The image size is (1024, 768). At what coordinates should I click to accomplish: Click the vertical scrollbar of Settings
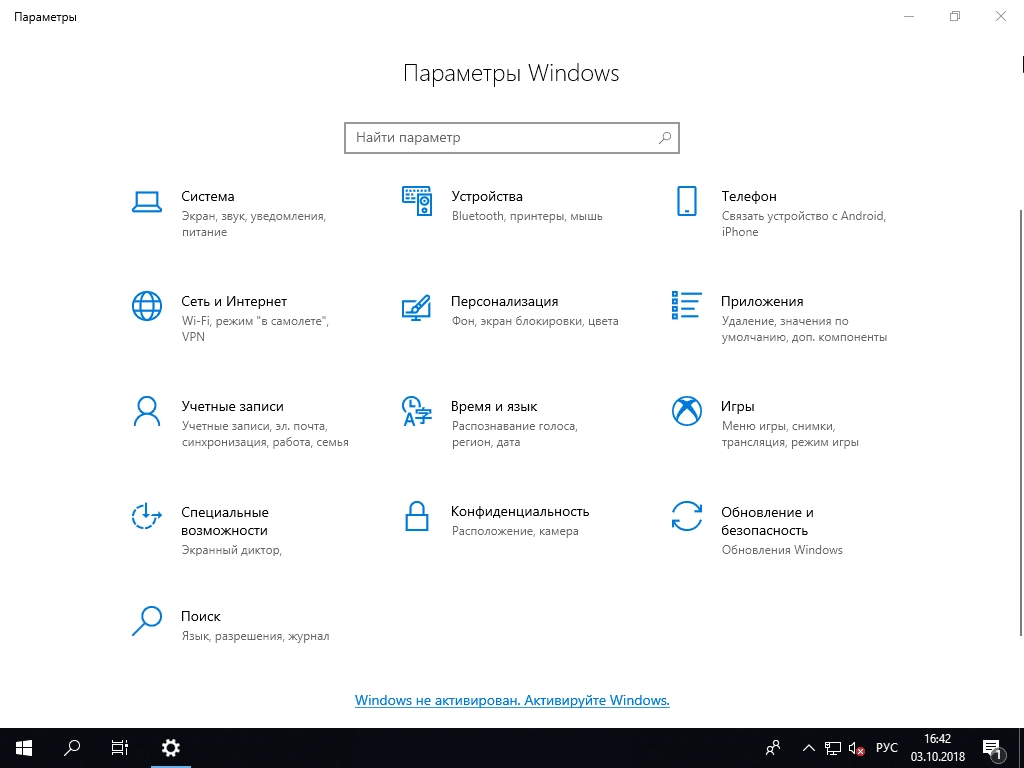(1020, 422)
